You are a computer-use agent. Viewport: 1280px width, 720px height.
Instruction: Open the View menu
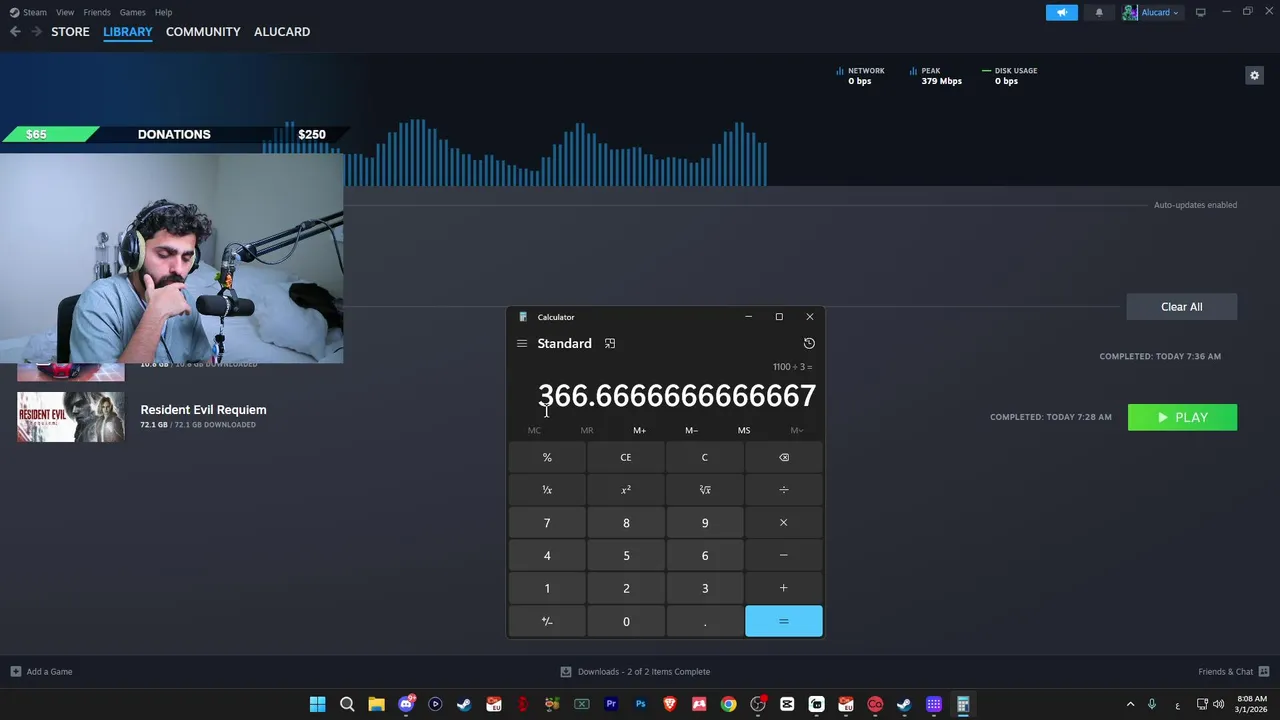point(65,12)
